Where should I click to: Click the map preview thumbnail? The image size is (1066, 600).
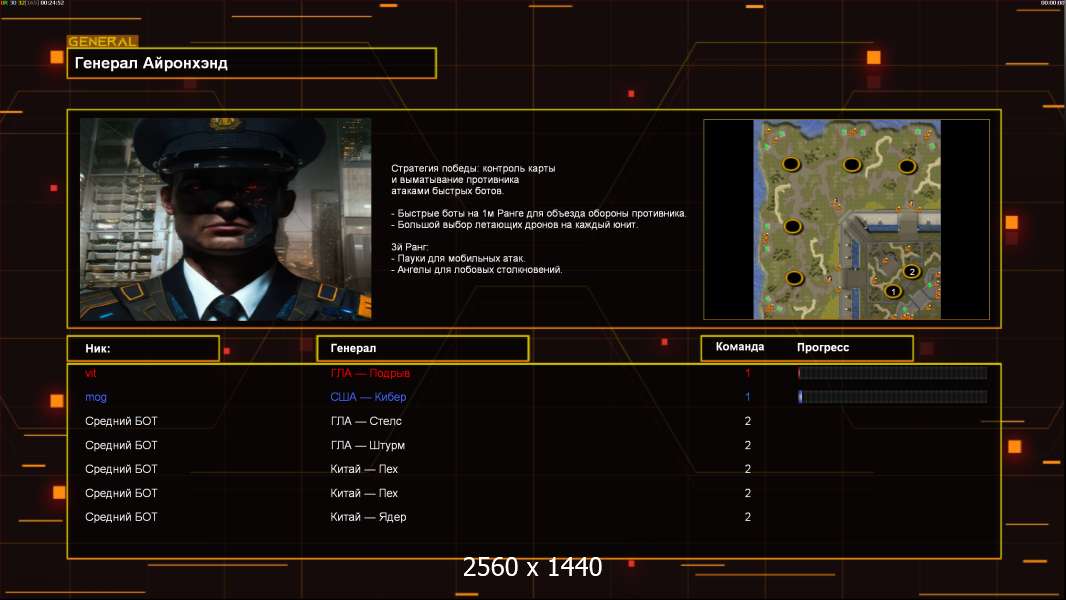tap(846, 219)
